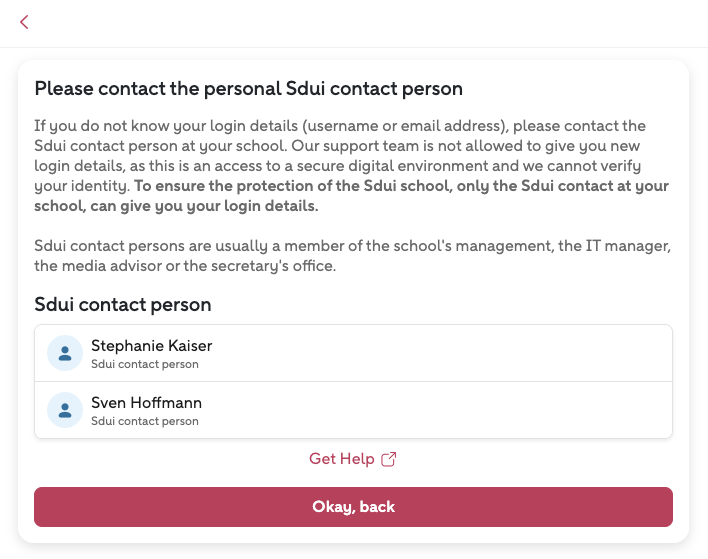
Task: Select the Stephanie Kaiser name text
Action: (x=151, y=346)
